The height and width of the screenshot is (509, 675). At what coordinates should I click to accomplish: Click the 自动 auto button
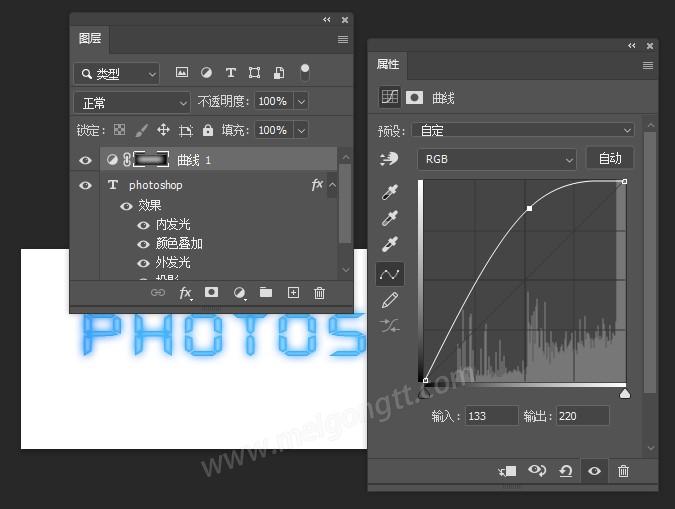[610, 159]
